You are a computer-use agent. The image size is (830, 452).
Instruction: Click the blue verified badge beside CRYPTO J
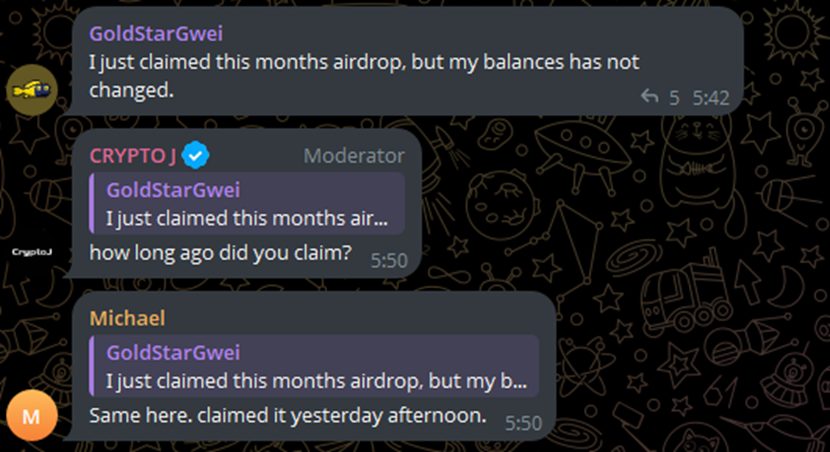(194, 155)
